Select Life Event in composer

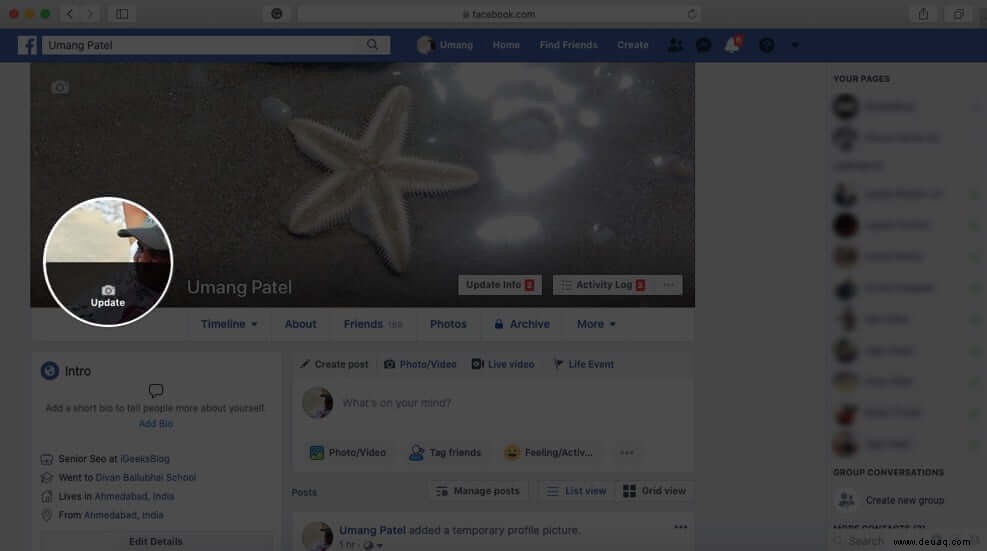tap(583, 364)
